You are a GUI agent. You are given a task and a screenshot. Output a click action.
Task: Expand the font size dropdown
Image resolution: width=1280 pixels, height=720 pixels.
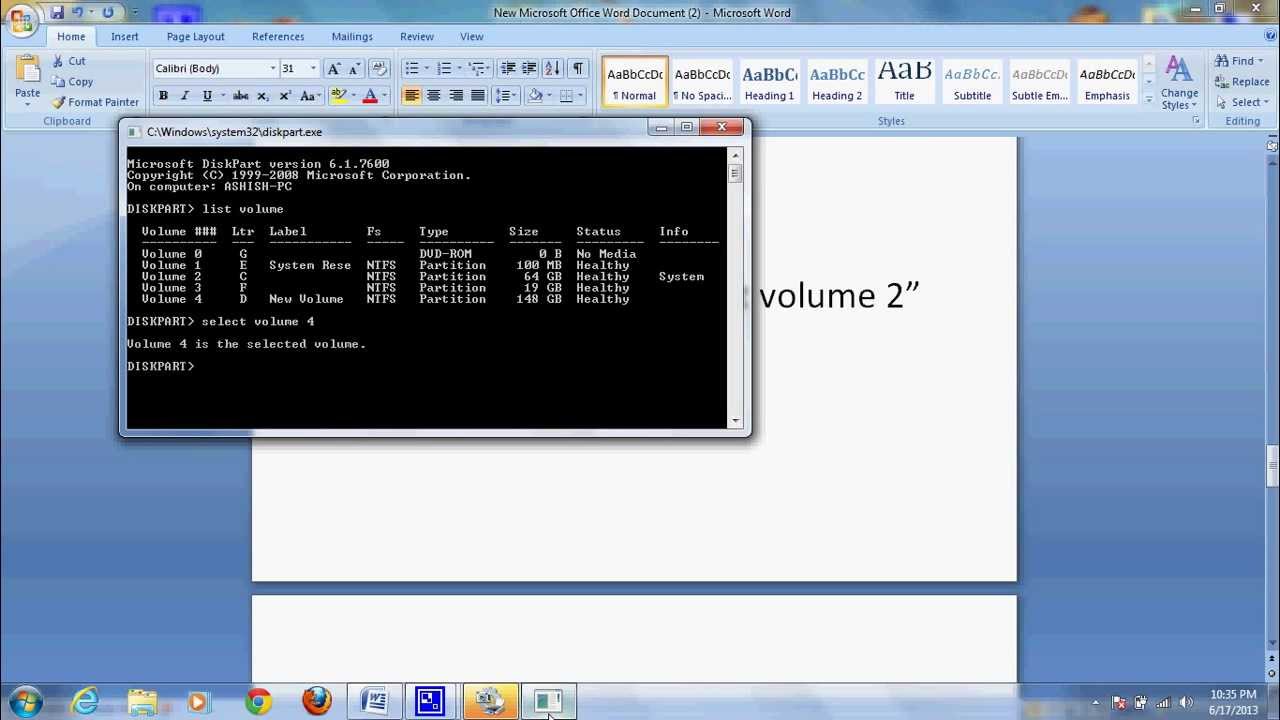(313, 68)
